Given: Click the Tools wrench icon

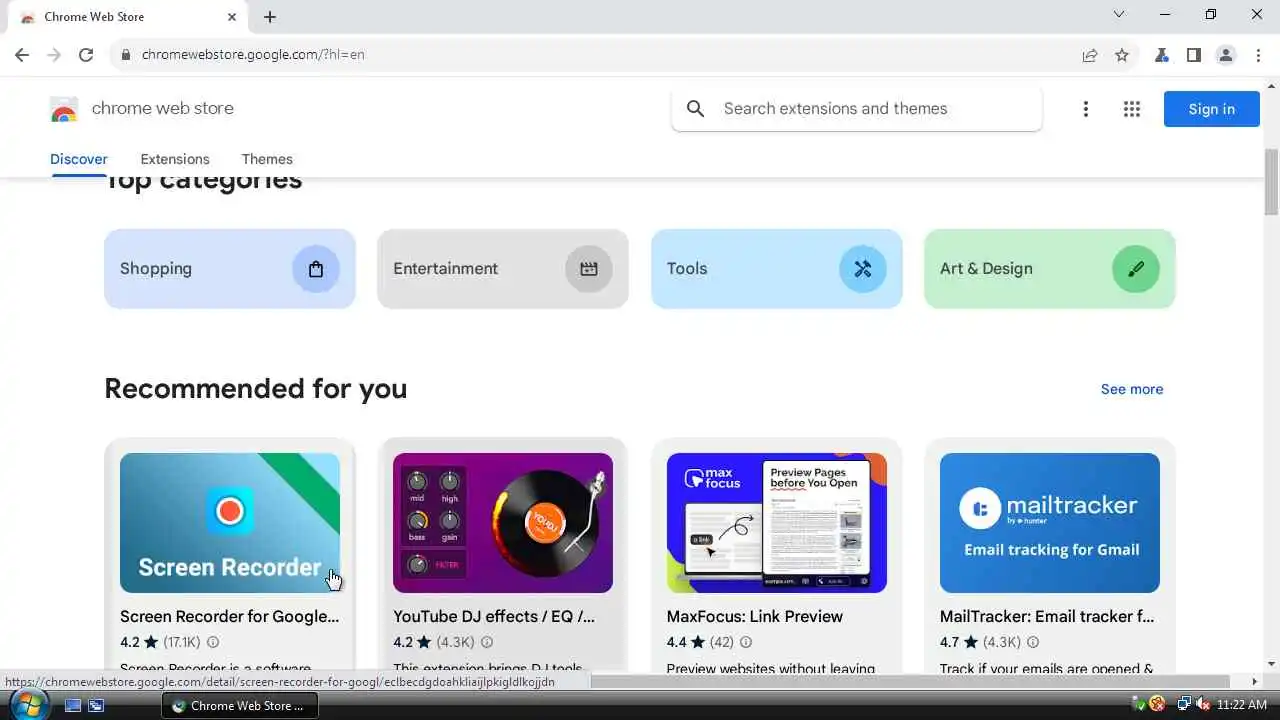Looking at the screenshot, I should coord(863,269).
